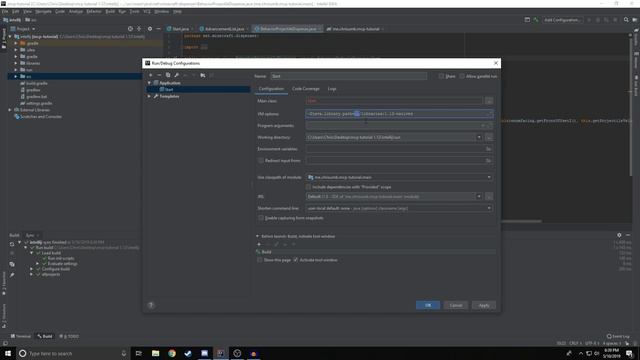Browse for Working directory folder
The height and width of the screenshot is (360, 640).
[489, 138]
